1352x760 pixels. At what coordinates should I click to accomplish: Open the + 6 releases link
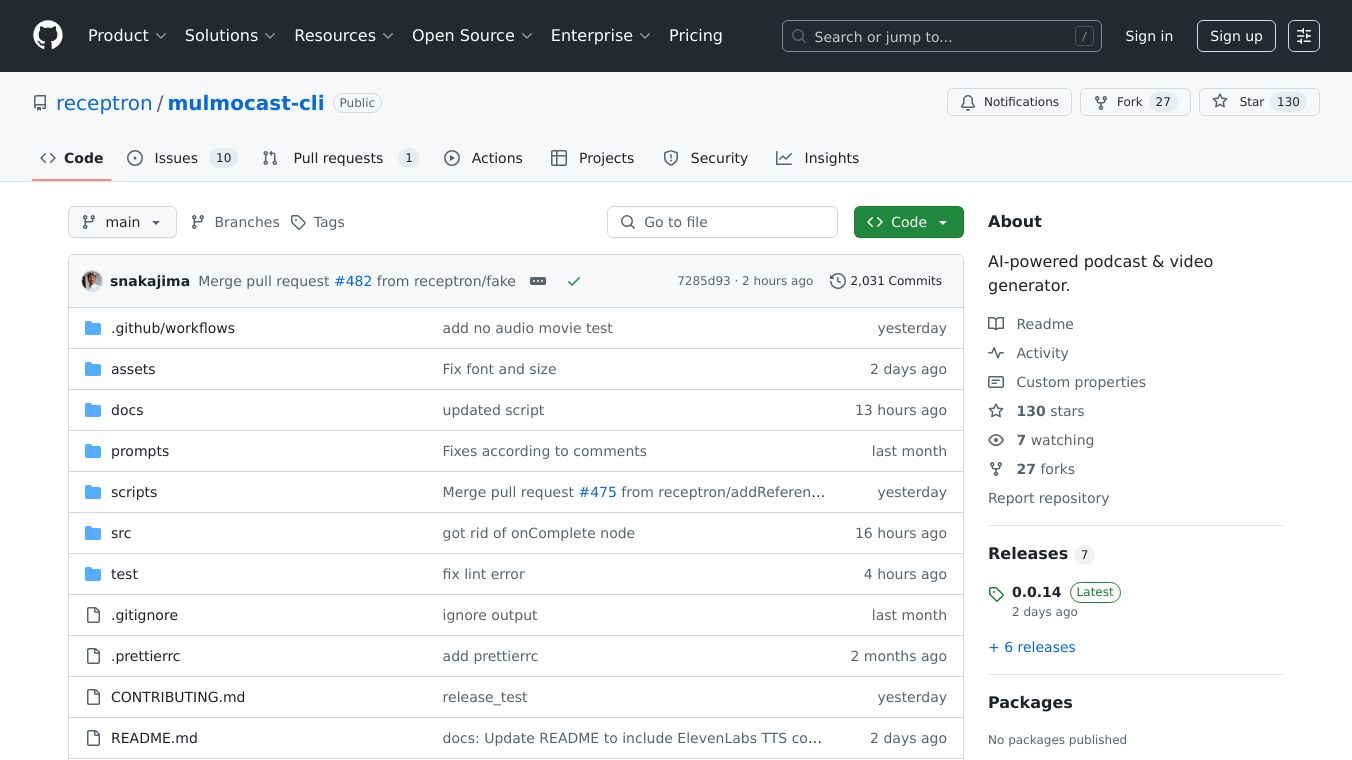[1031, 647]
